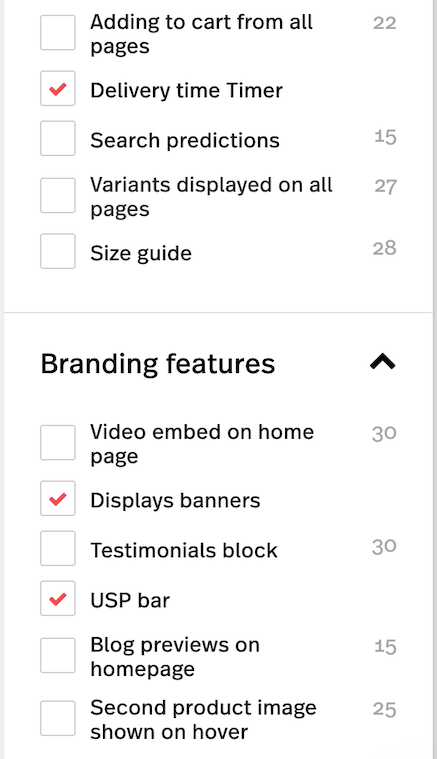Viewport: 437px width, 759px height.
Task: Click the Search predictions label
Action: [x=185, y=141]
